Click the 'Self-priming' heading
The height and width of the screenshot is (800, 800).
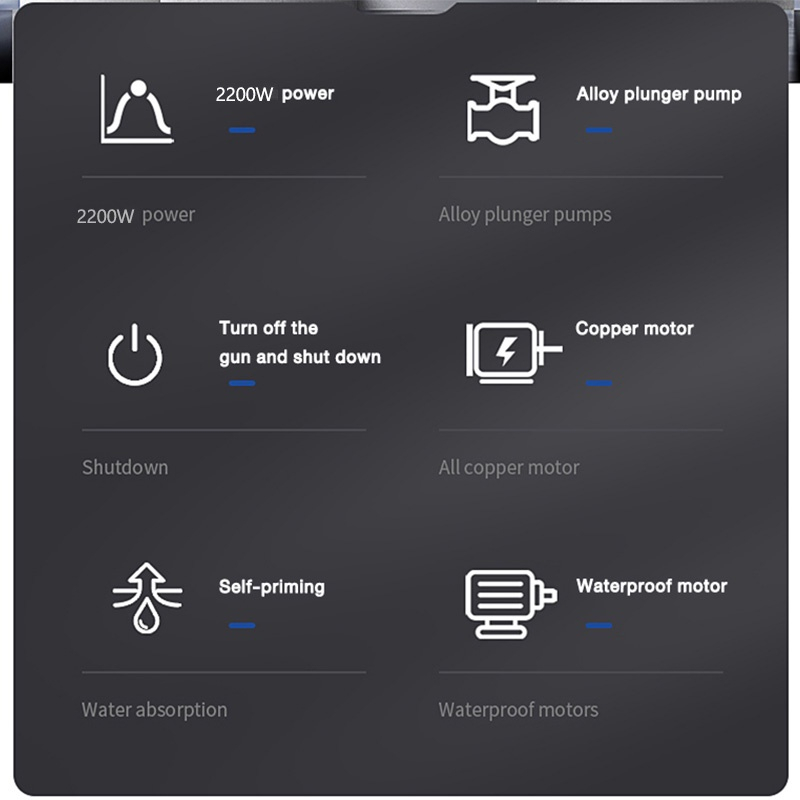click(271, 587)
